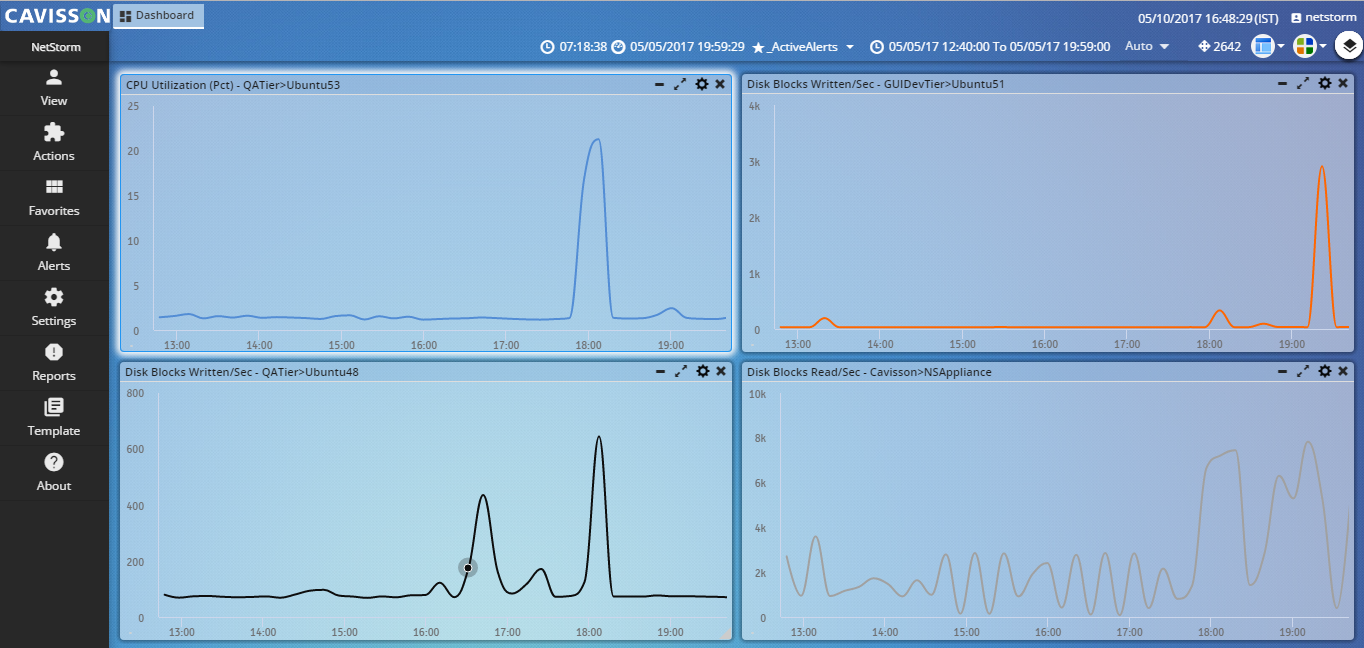1364x648 pixels.
Task: Open Favorites in the sidebar
Action: coord(54,198)
